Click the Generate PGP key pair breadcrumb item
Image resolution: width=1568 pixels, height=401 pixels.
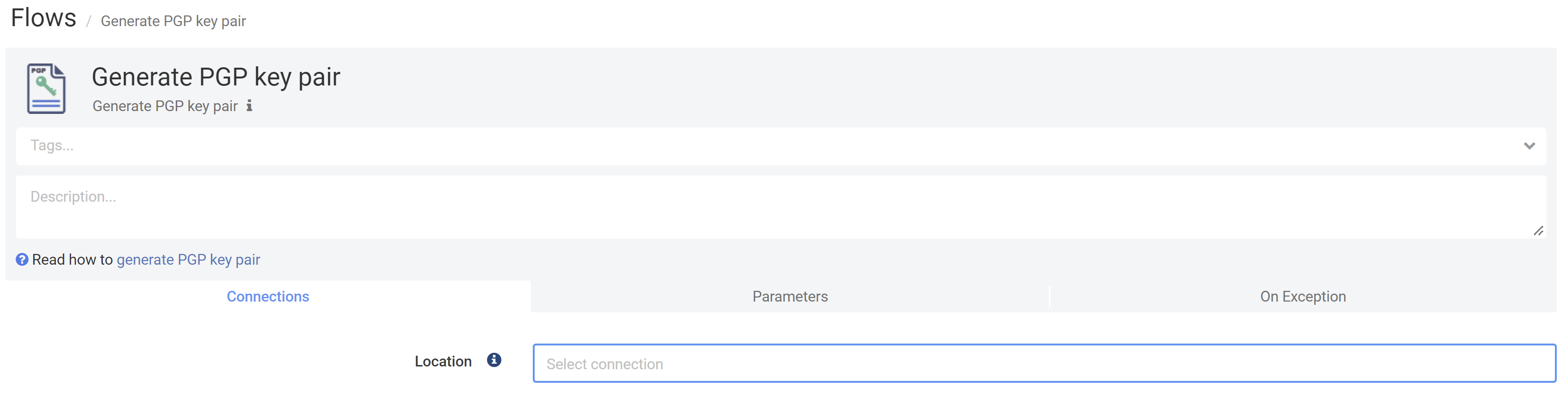click(172, 21)
